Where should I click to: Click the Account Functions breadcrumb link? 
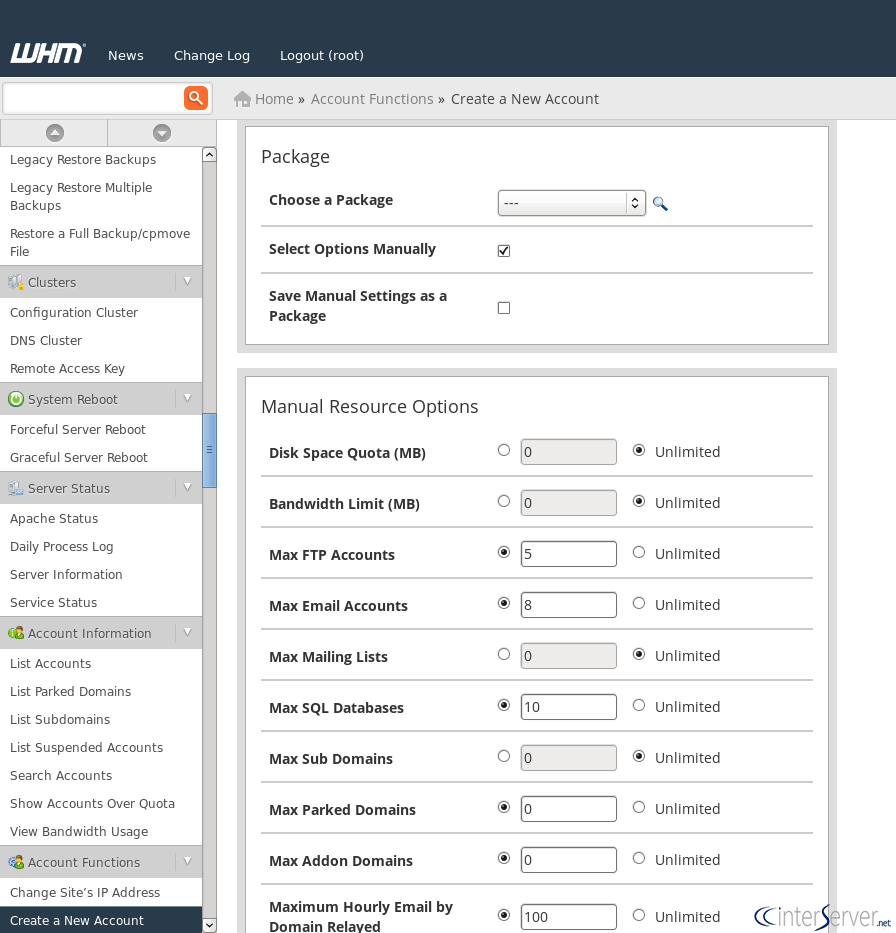click(x=372, y=99)
